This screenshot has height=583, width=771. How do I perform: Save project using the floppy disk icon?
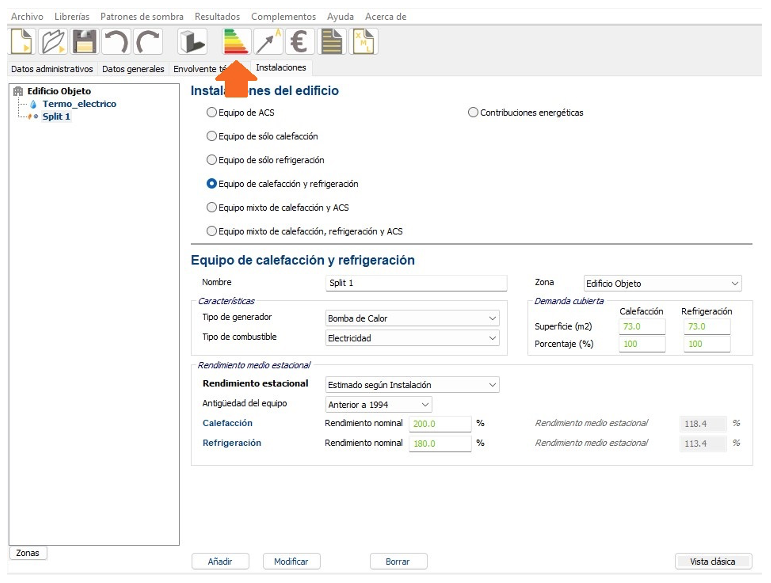pyautogui.click(x=85, y=41)
